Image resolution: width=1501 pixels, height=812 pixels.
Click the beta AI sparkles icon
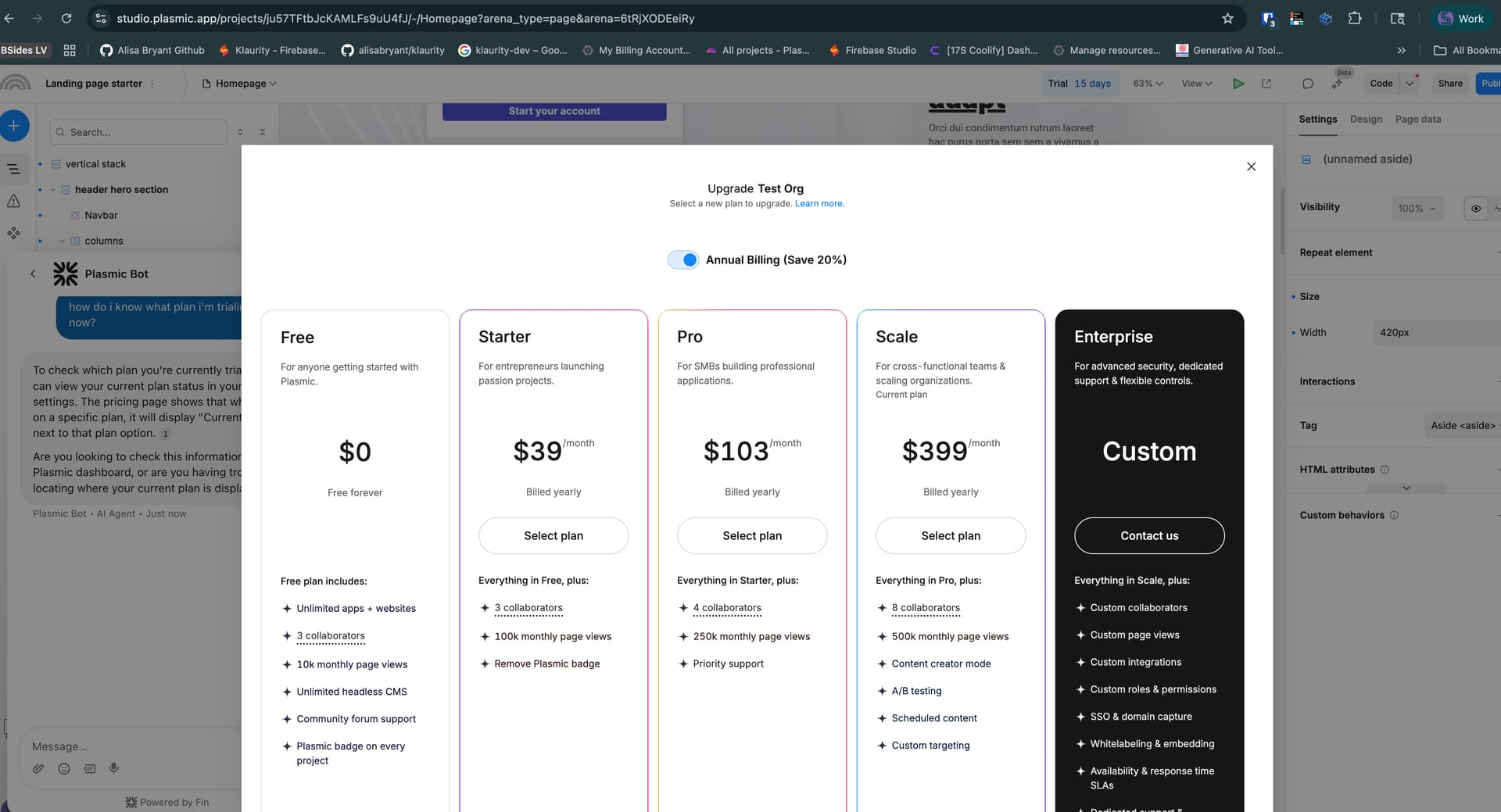(x=1338, y=84)
